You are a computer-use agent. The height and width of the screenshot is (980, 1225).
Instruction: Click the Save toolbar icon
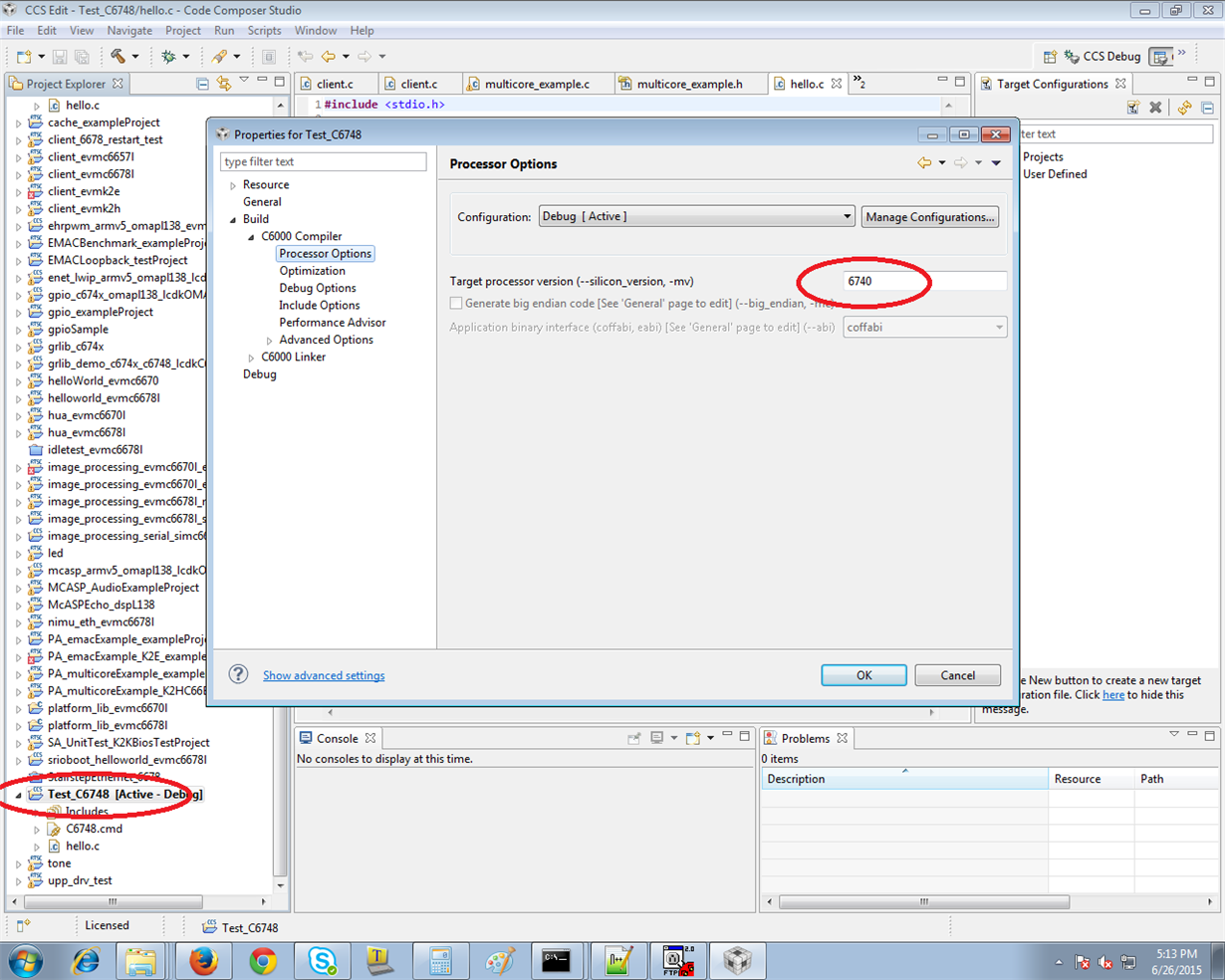click(x=60, y=57)
